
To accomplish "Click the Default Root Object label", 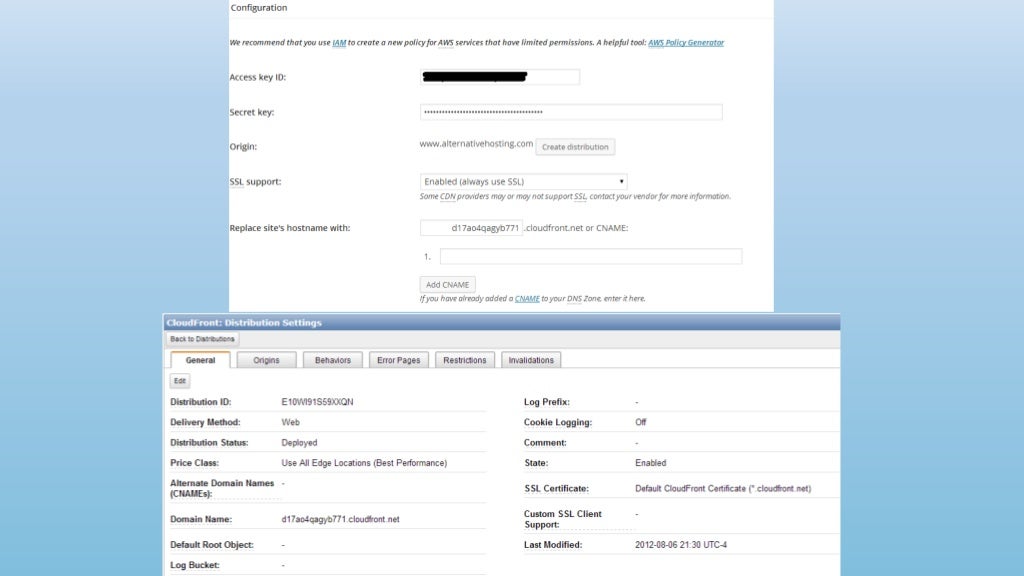I will pyautogui.click(x=212, y=545).
